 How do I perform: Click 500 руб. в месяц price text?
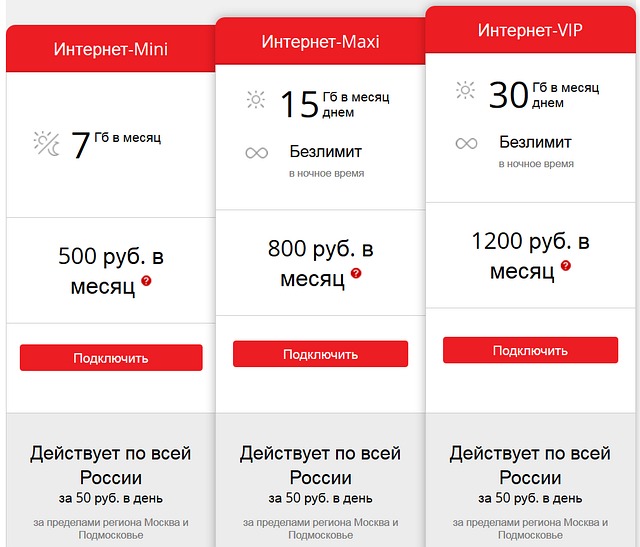[x=111, y=271]
